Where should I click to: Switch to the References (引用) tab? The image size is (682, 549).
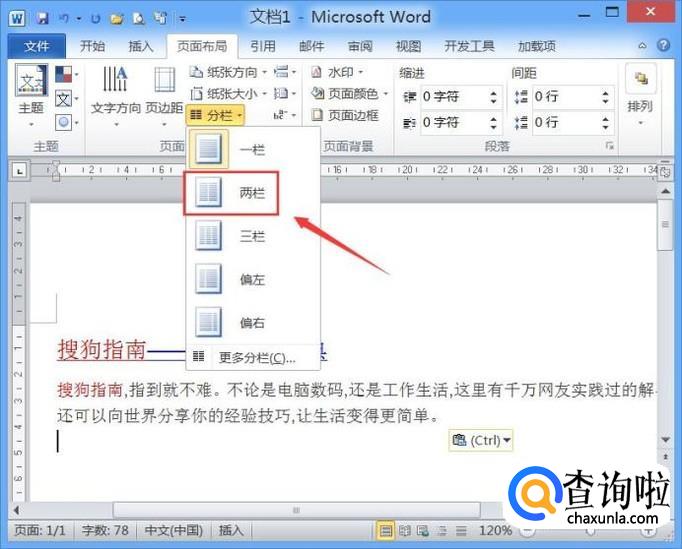[x=263, y=46]
